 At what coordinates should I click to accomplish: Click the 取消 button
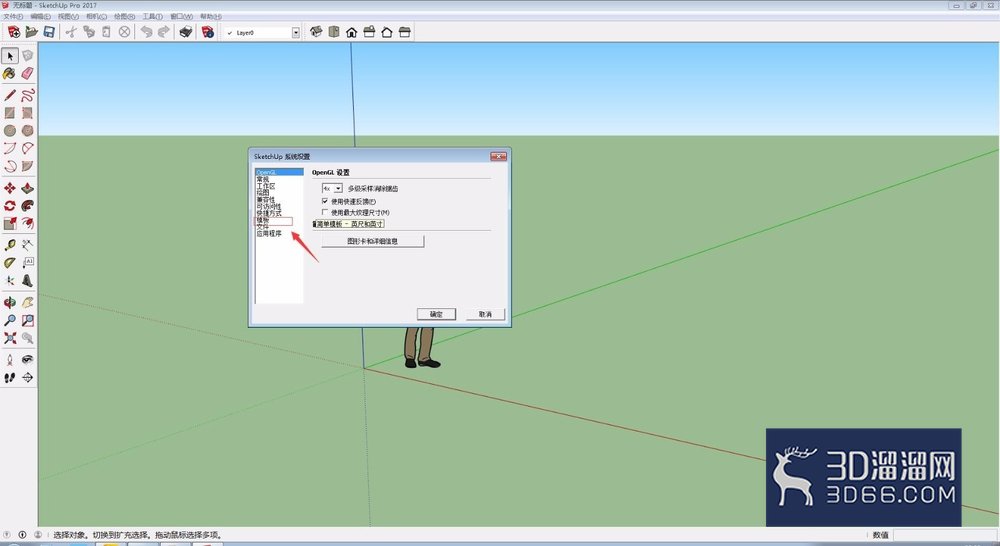(x=485, y=314)
